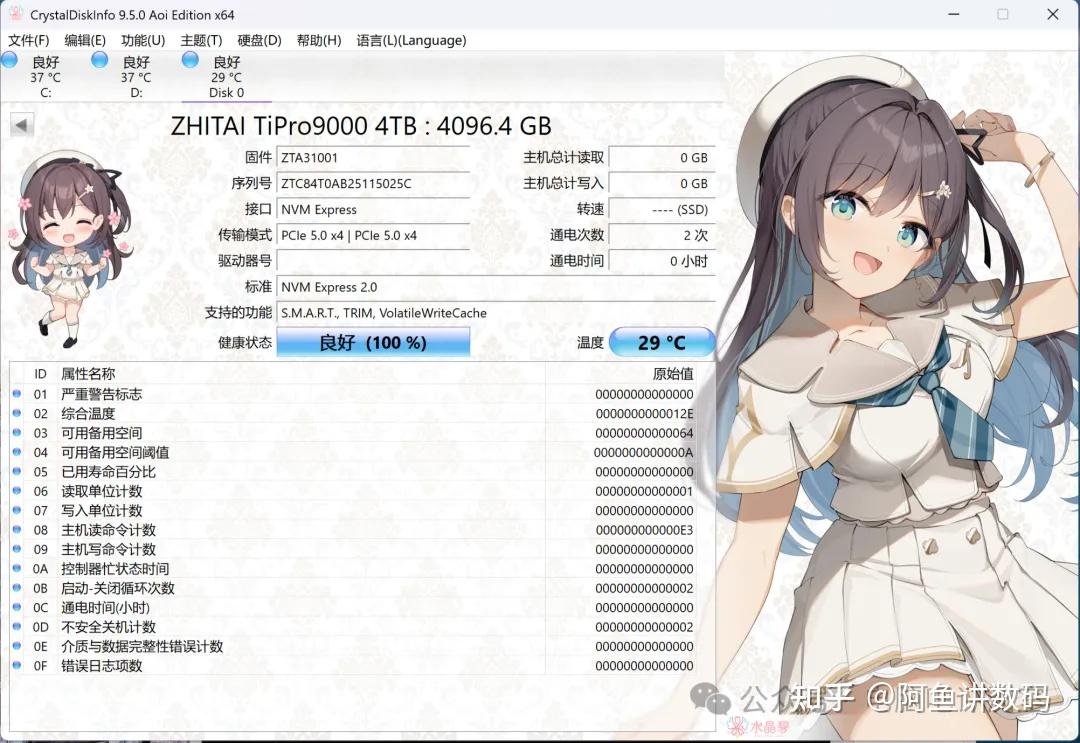
Task: Click status dot for 不安全关机计数 attribute
Action: point(17,628)
